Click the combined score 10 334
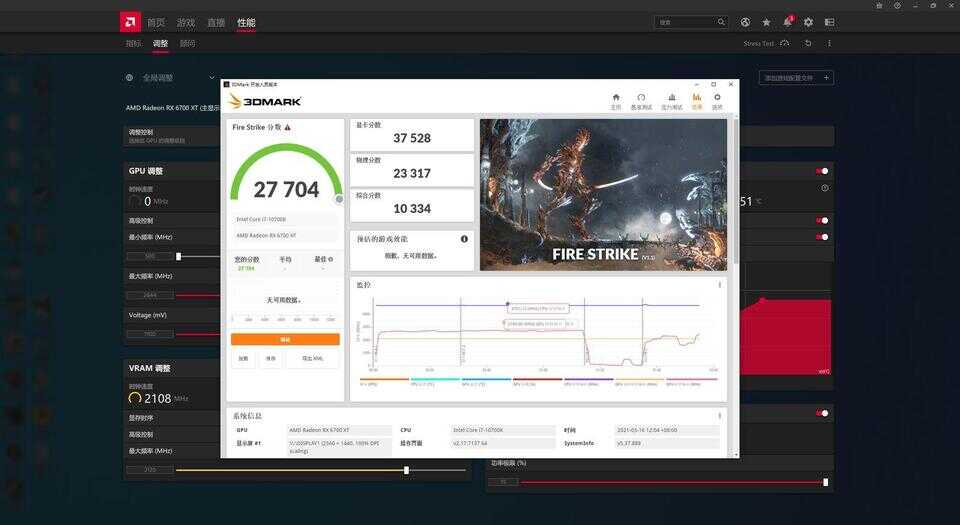The image size is (960, 525). point(412,209)
